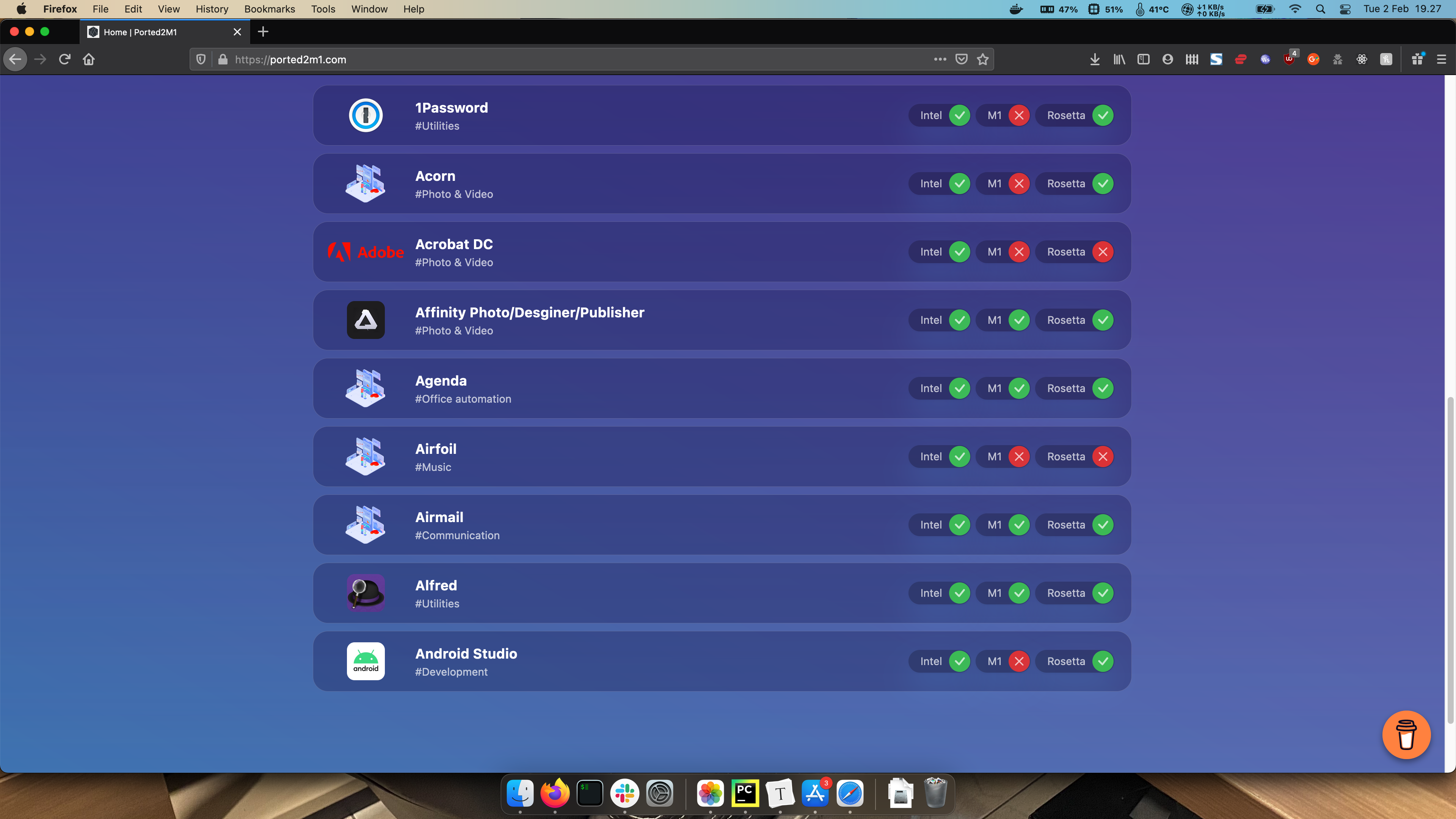Open Spotlight search in the menu bar
This screenshot has height=819, width=1456.
1321,9
